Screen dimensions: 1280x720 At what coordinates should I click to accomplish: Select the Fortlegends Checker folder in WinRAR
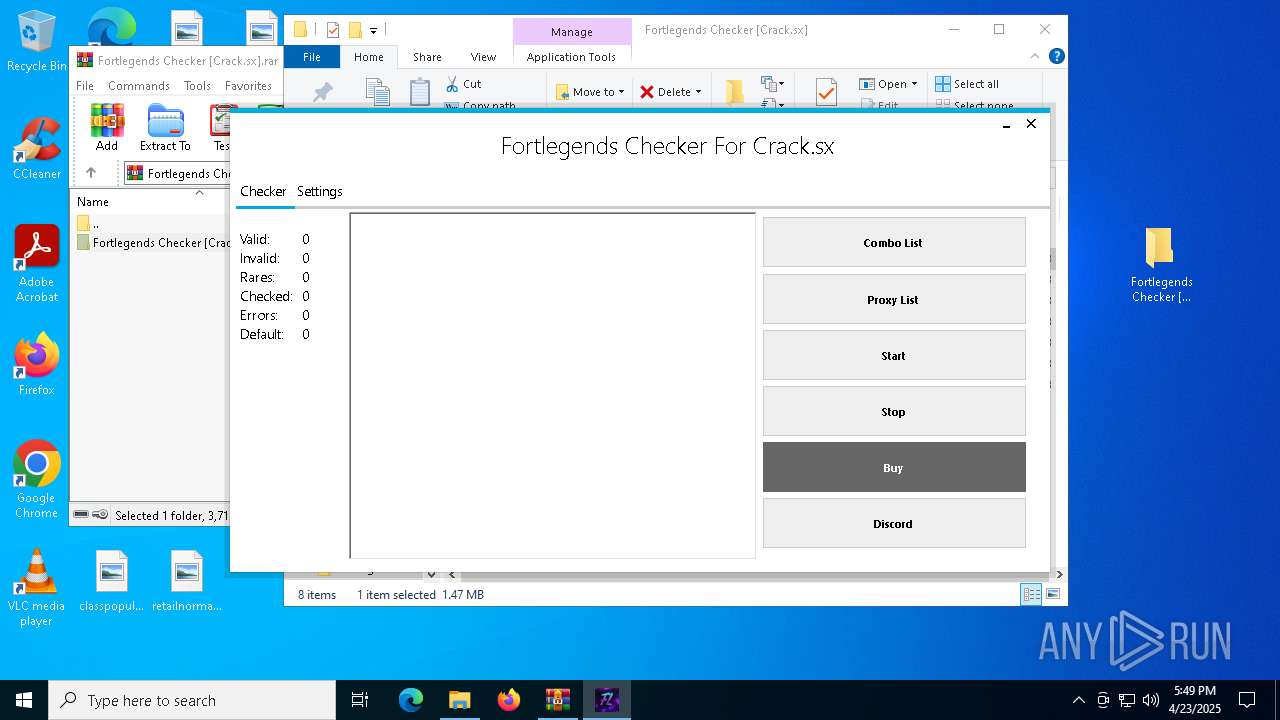[152, 242]
